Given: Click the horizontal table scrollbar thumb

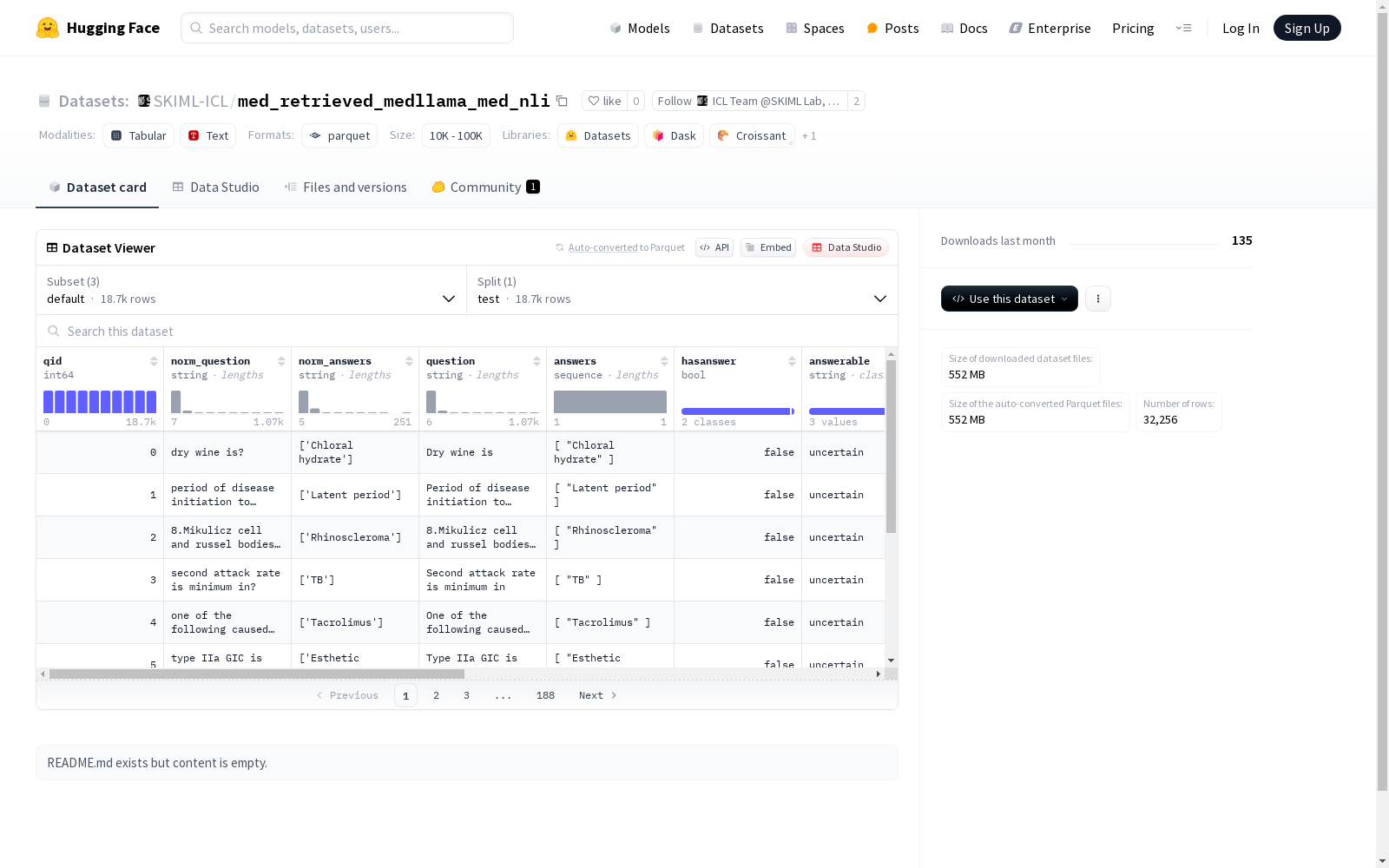Looking at the screenshot, I should [257, 674].
